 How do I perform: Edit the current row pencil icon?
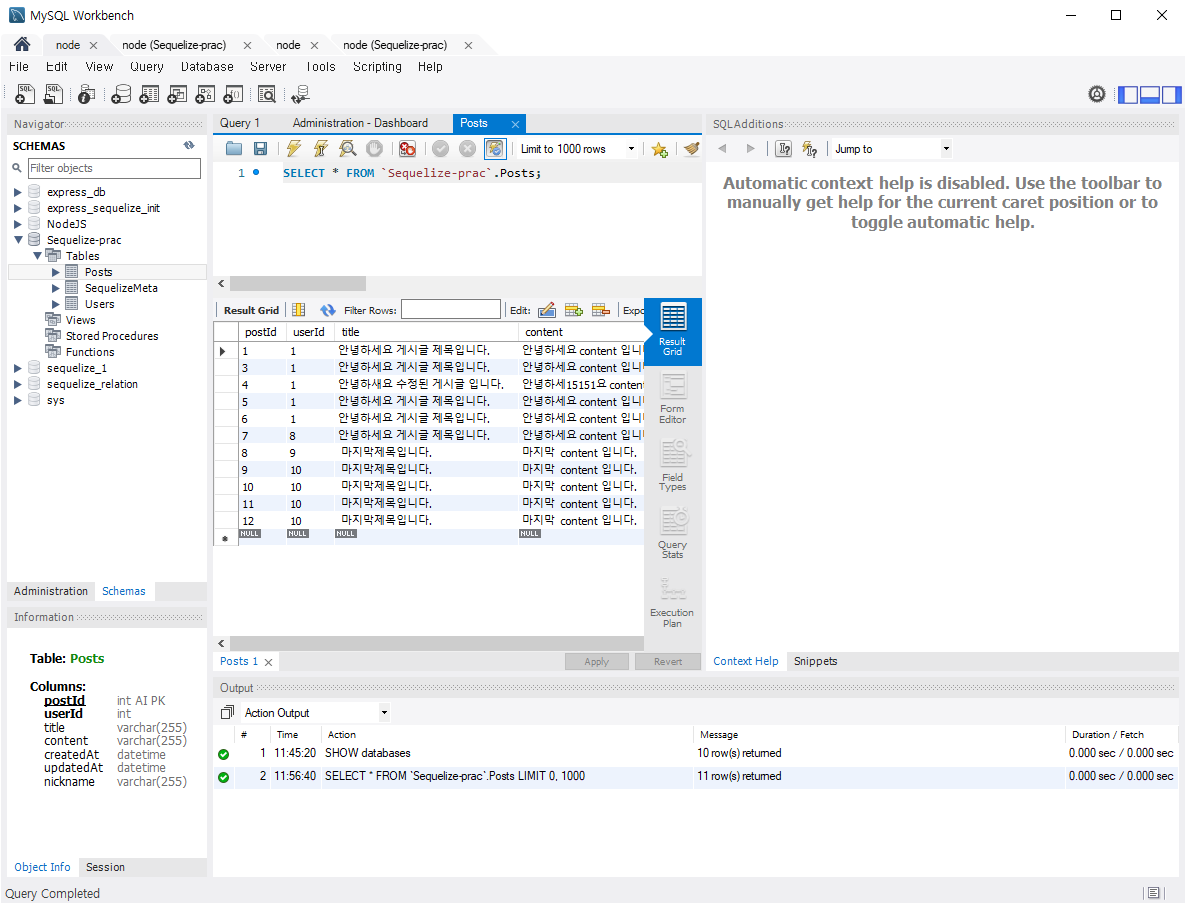[x=547, y=310]
